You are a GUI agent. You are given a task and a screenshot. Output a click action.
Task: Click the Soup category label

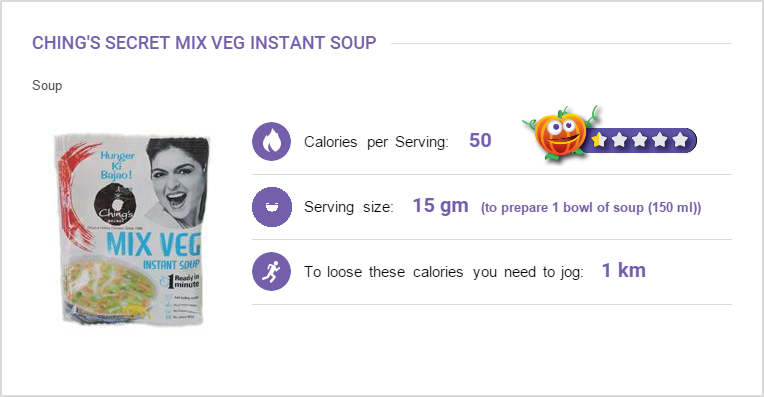click(47, 85)
